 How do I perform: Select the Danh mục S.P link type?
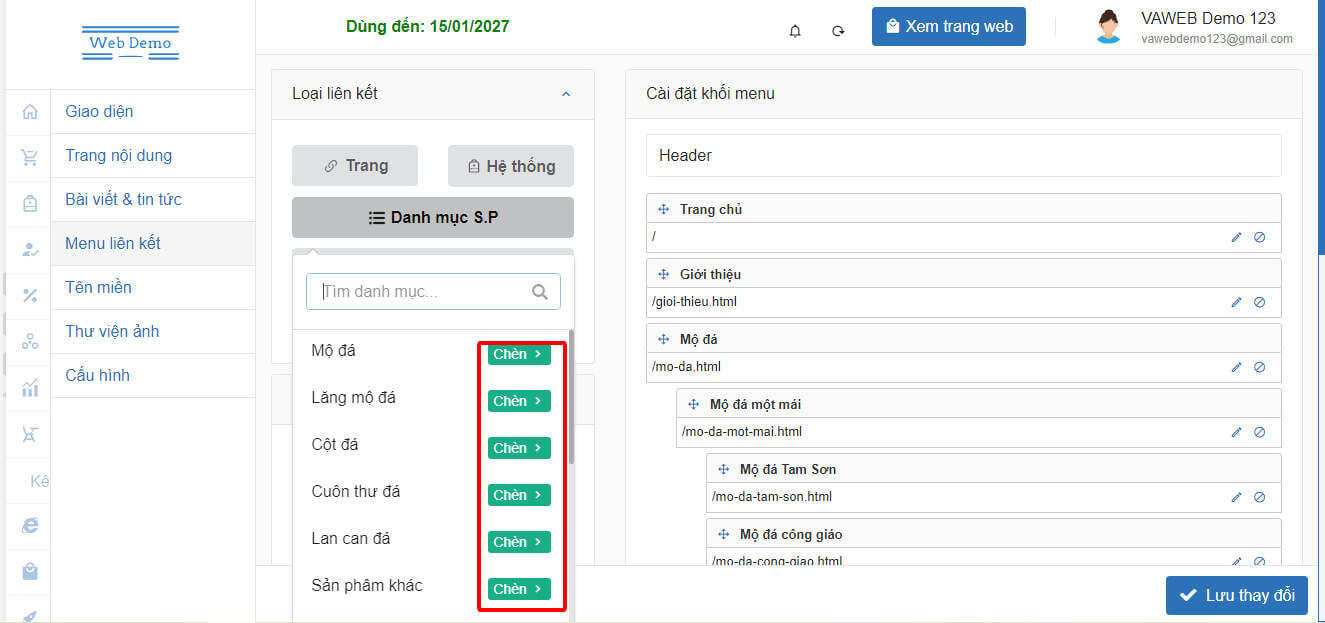(433, 217)
